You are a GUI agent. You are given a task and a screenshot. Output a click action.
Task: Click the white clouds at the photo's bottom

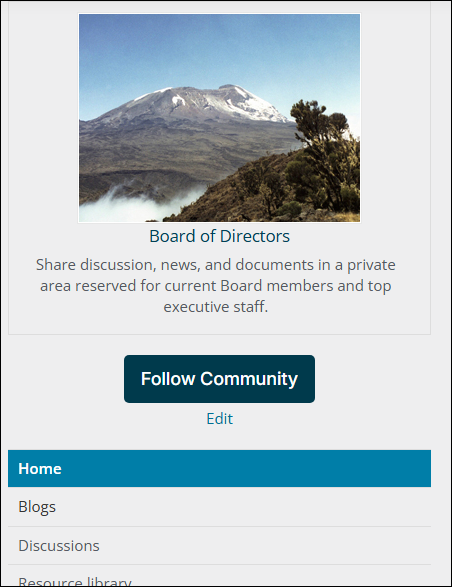tap(135, 204)
